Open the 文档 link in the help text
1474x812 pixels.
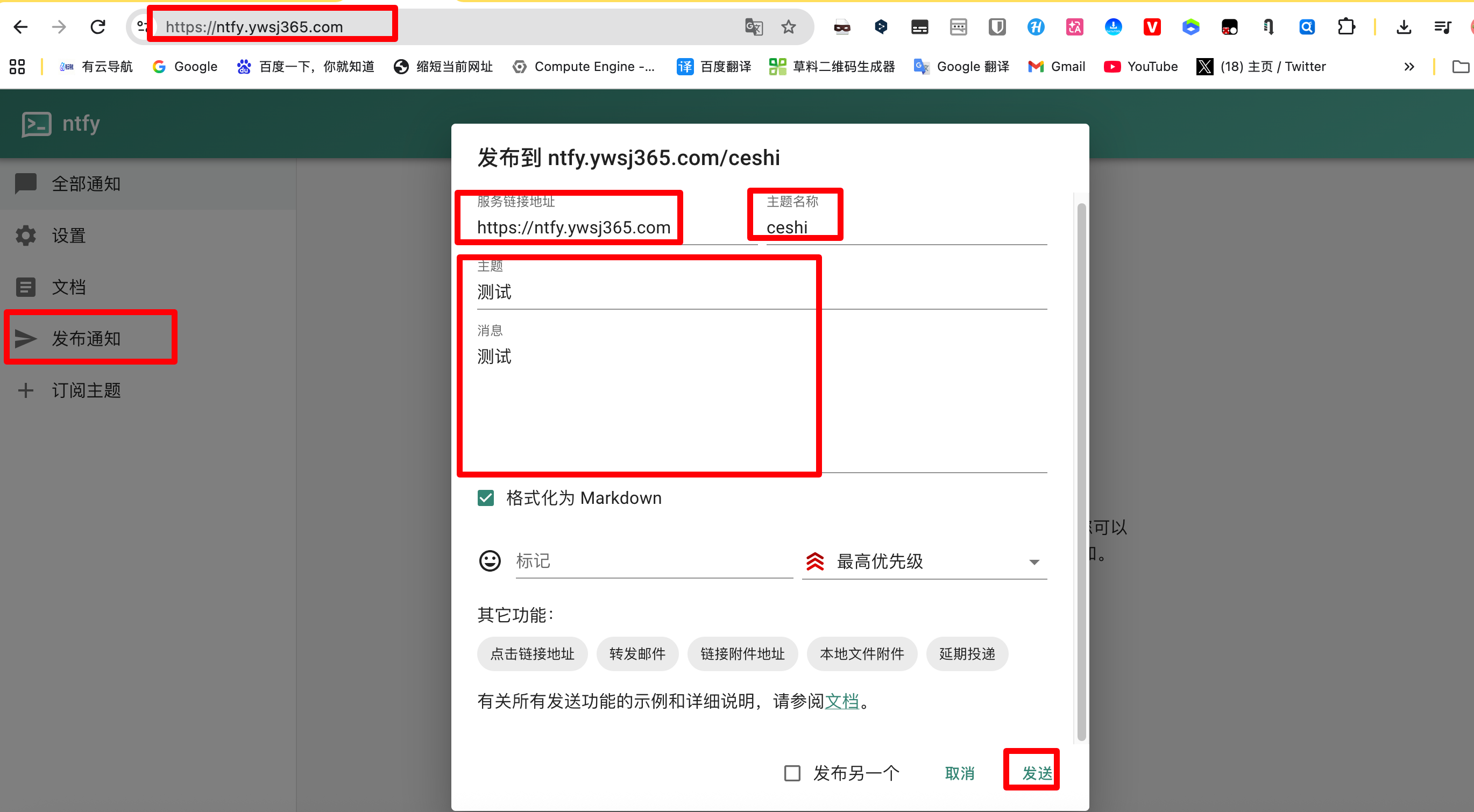pyautogui.click(x=841, y=701)
